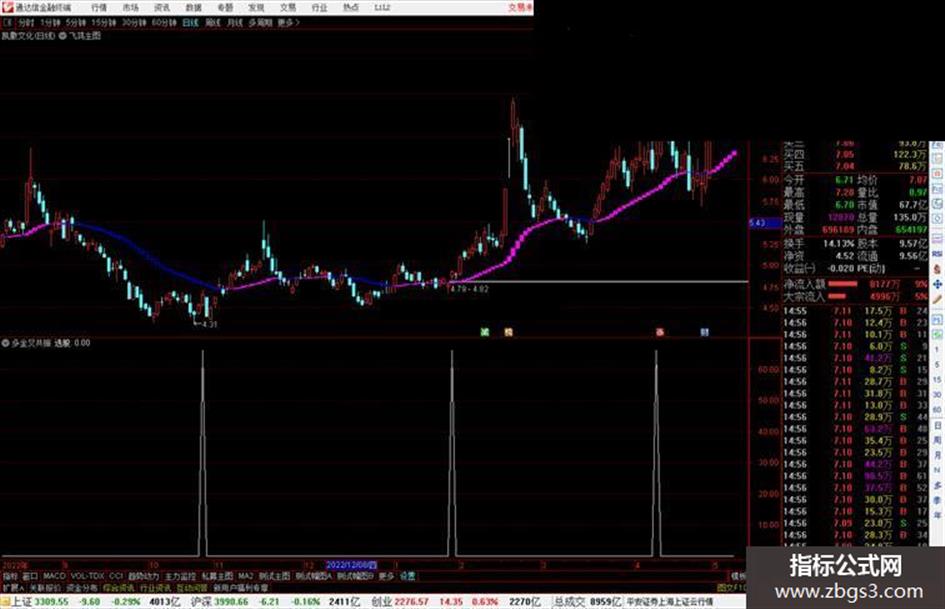The height and width of the screenshot is (609, 945).
Task: Select the VOL-TDX indicator tab
Action: coord(87,576)
